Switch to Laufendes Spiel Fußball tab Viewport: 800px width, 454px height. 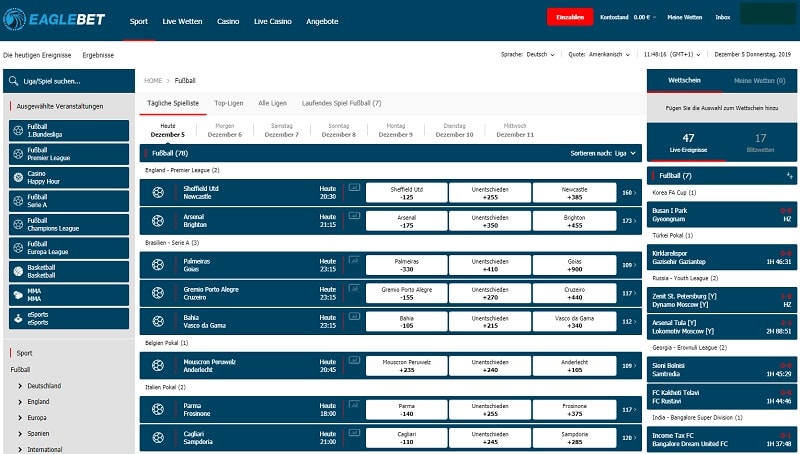341,103
